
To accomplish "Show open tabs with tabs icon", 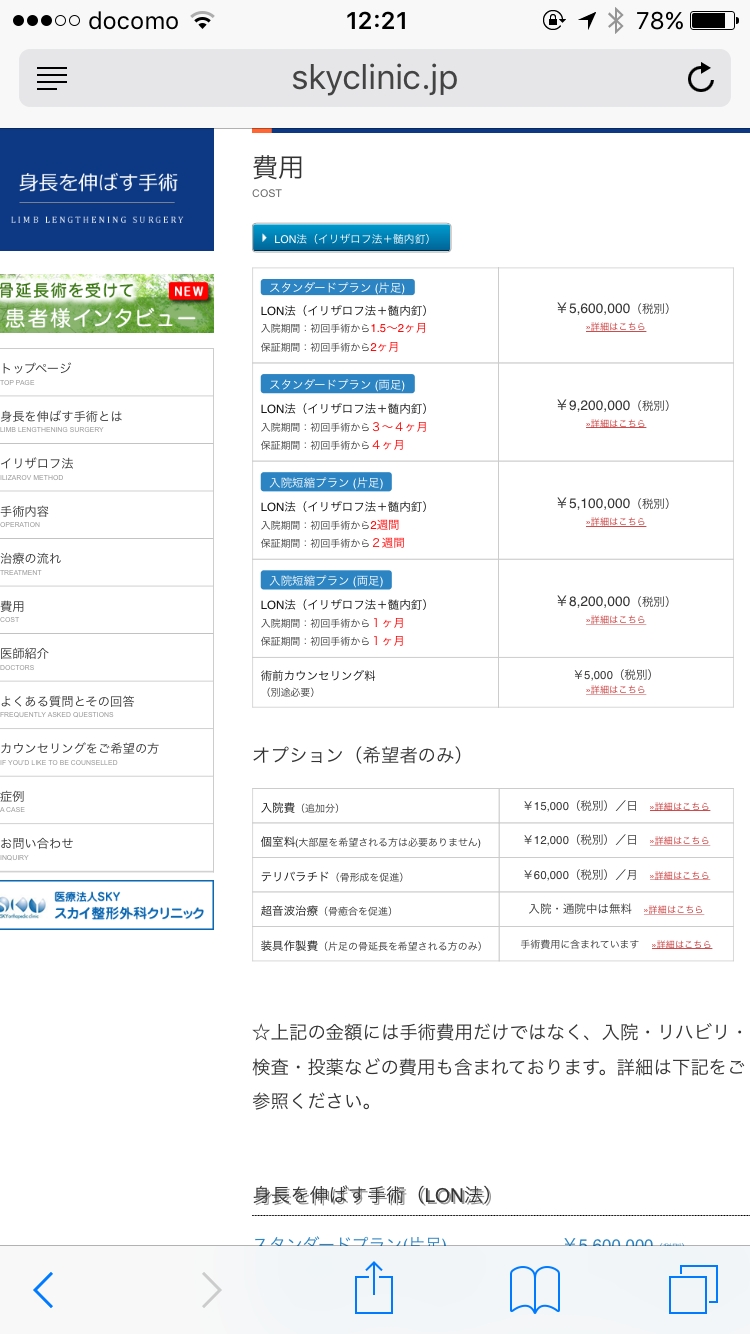I will pos(692,1288).
